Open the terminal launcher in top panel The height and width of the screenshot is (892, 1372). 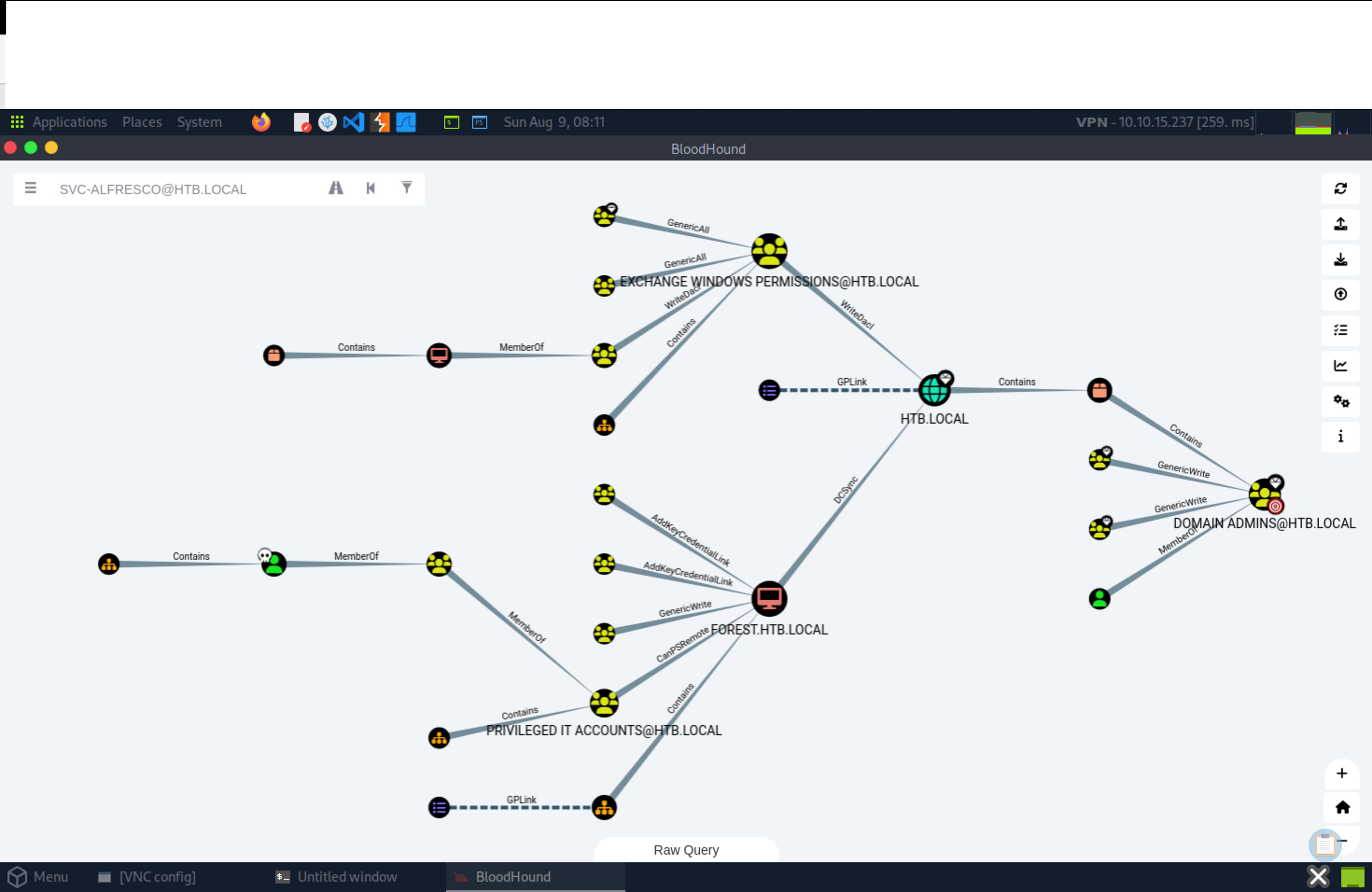(451, 122)
